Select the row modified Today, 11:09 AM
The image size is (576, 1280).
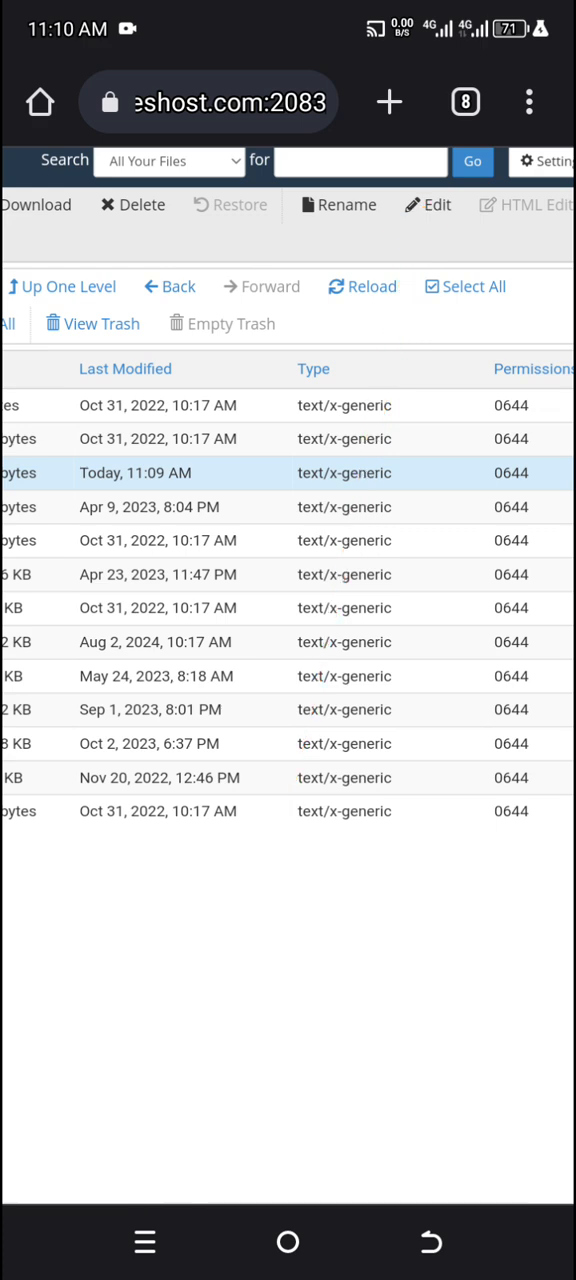point(288,473)
